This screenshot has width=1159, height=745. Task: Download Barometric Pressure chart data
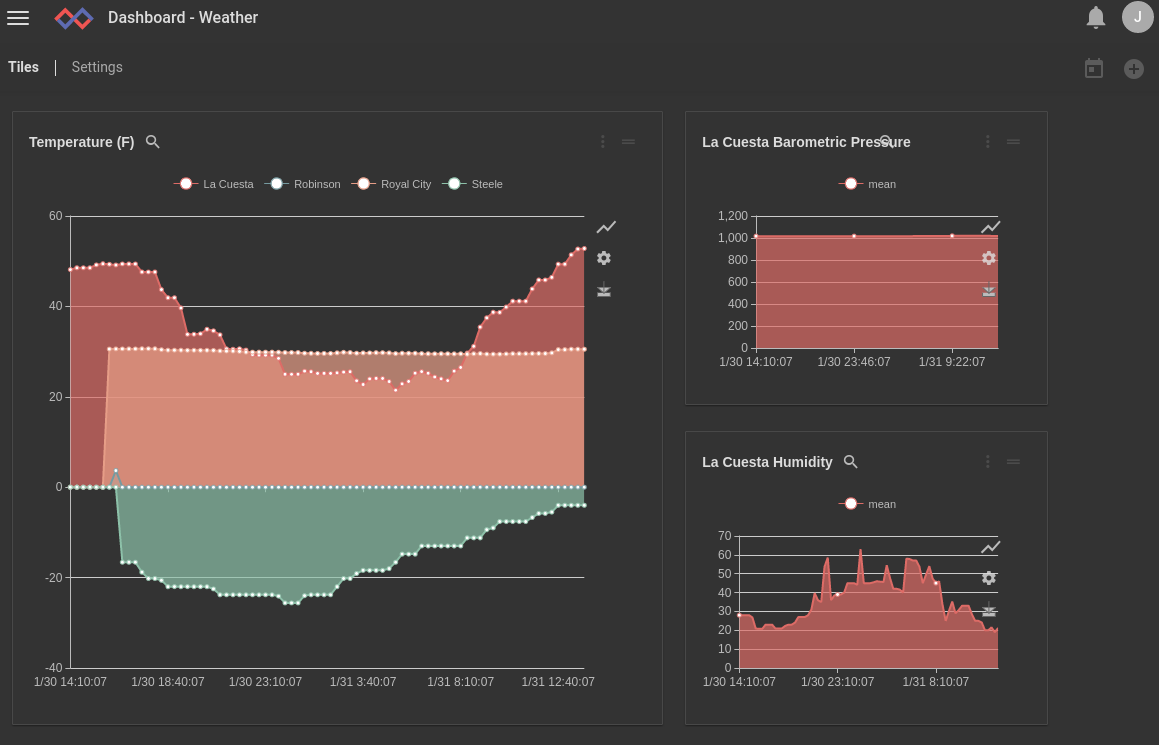point(989,290)
